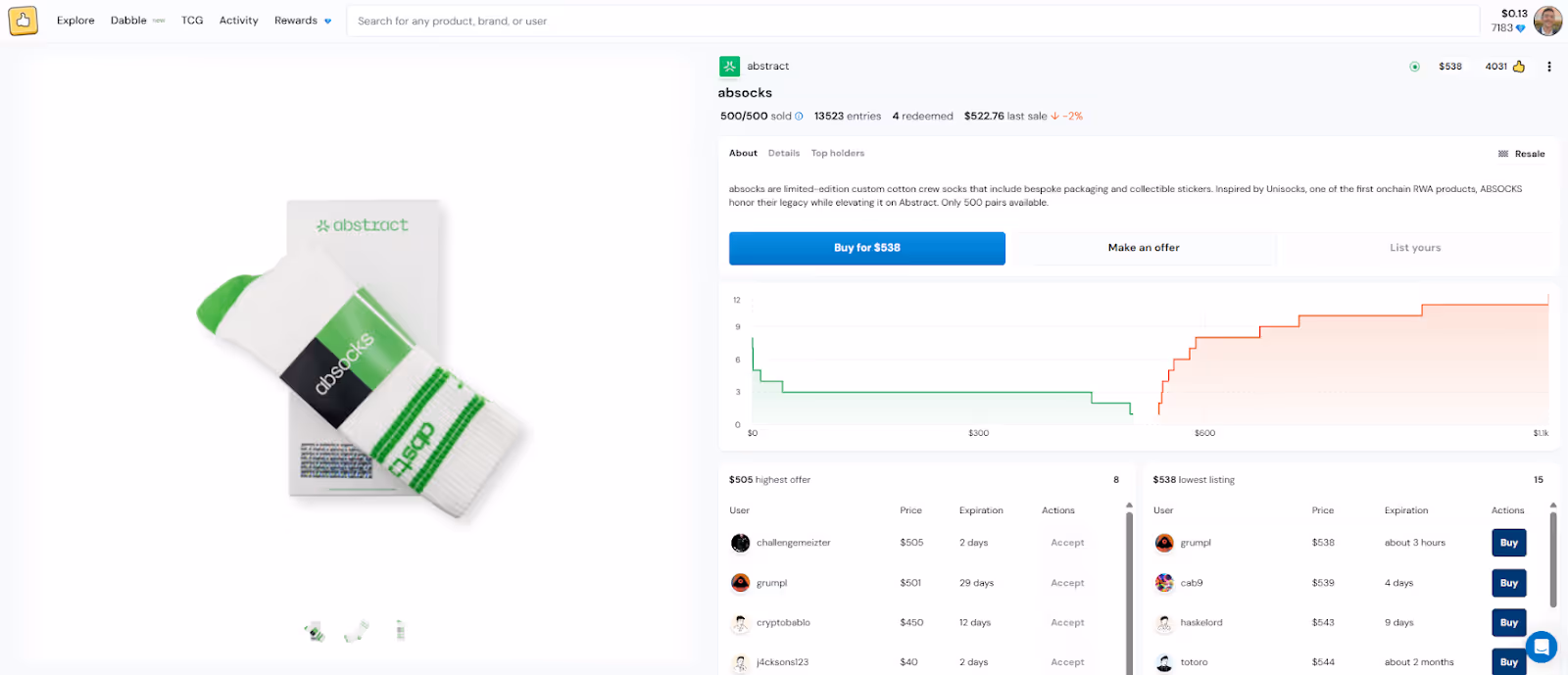Buy grumpl's $538 listing
This screenshot has height=675, width=1568.
[1509, 543]
